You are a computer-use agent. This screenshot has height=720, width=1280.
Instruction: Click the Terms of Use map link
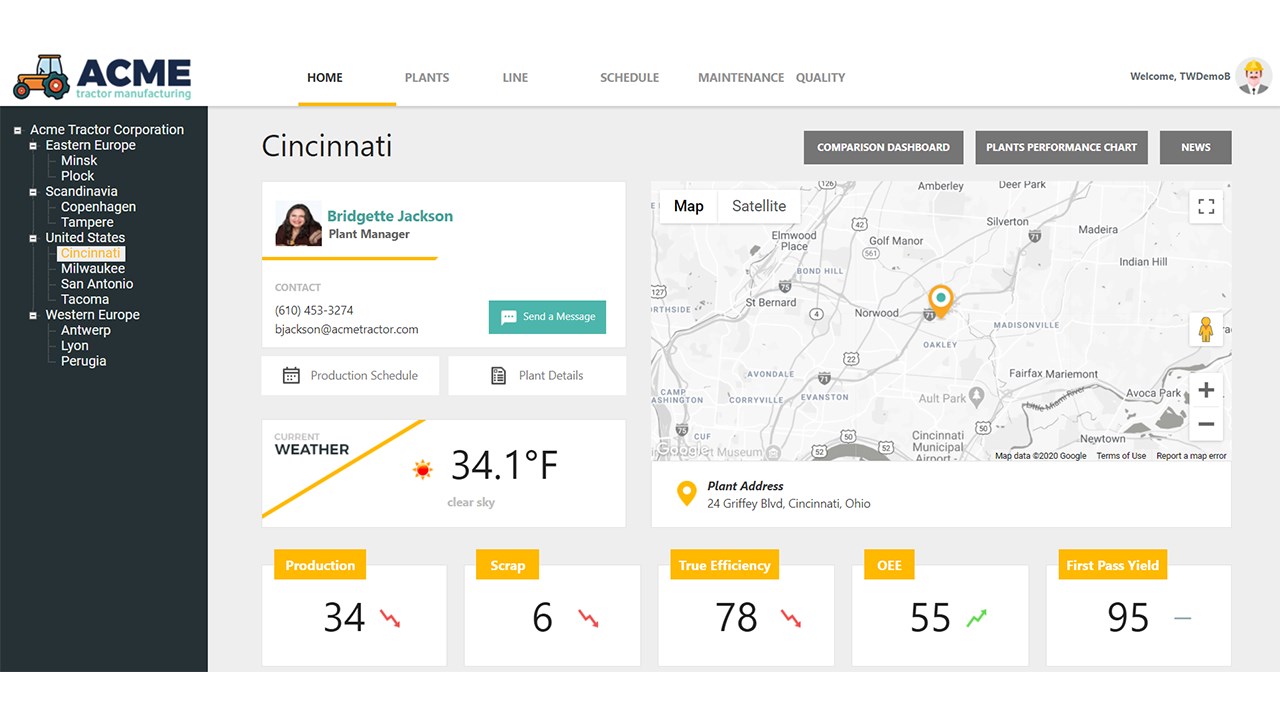click(1121, 456)
